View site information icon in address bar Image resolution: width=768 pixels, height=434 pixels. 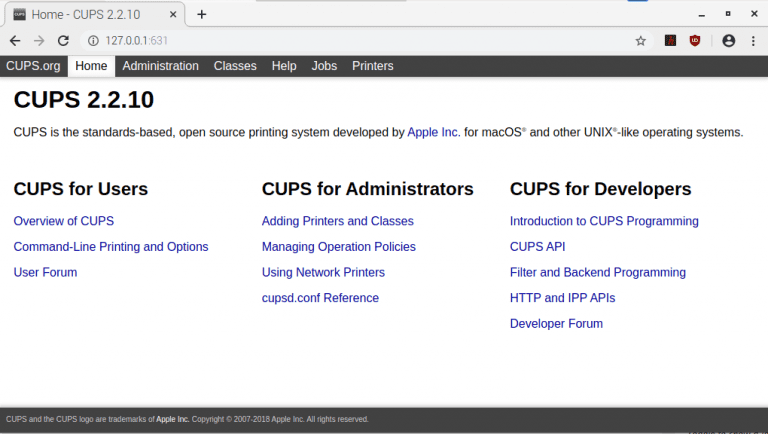[93, 41]
